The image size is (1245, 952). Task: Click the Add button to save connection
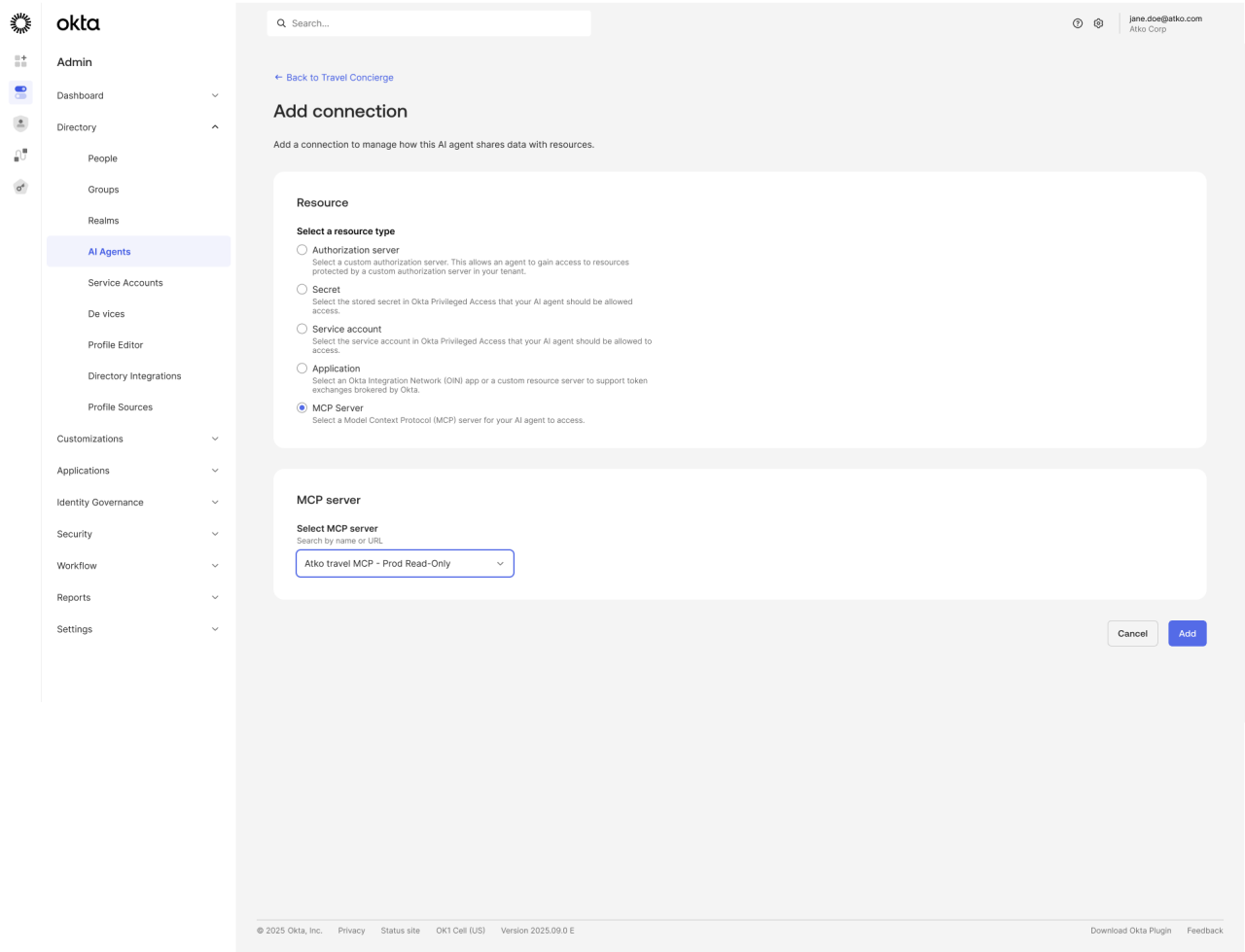coord(1187,633)
